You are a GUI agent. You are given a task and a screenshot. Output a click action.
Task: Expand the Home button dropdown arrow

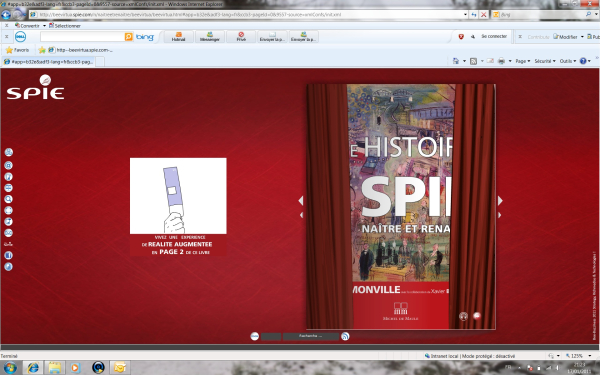click(465, 61)
